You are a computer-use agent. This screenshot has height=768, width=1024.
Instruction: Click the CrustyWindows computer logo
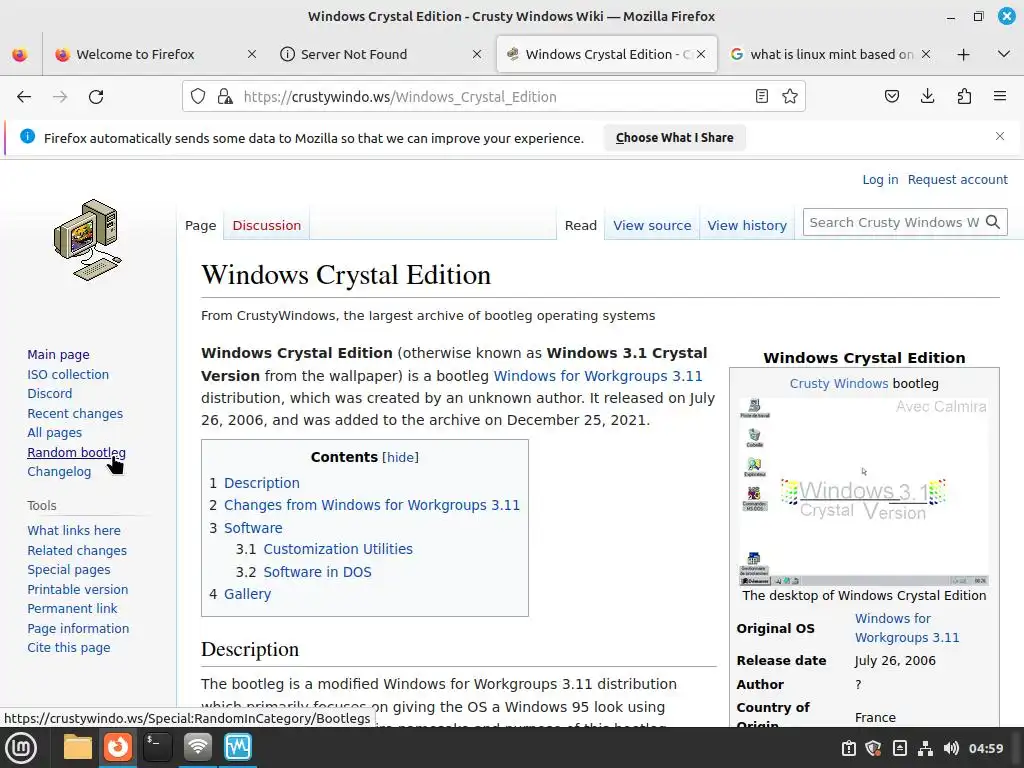[x=88, y=240]
